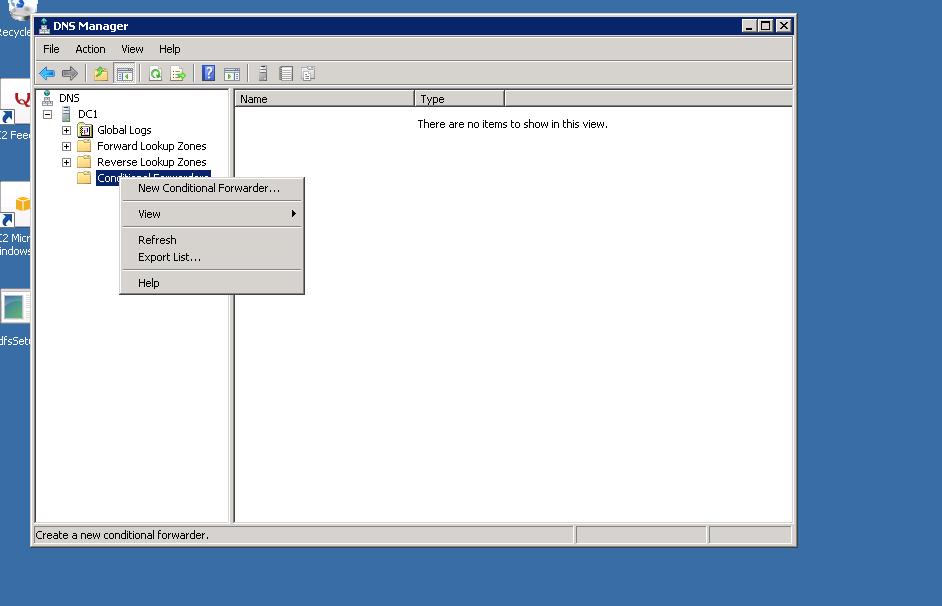Select the DNS root tree item
Screen dimensions: 942x606
pos(69,98)
